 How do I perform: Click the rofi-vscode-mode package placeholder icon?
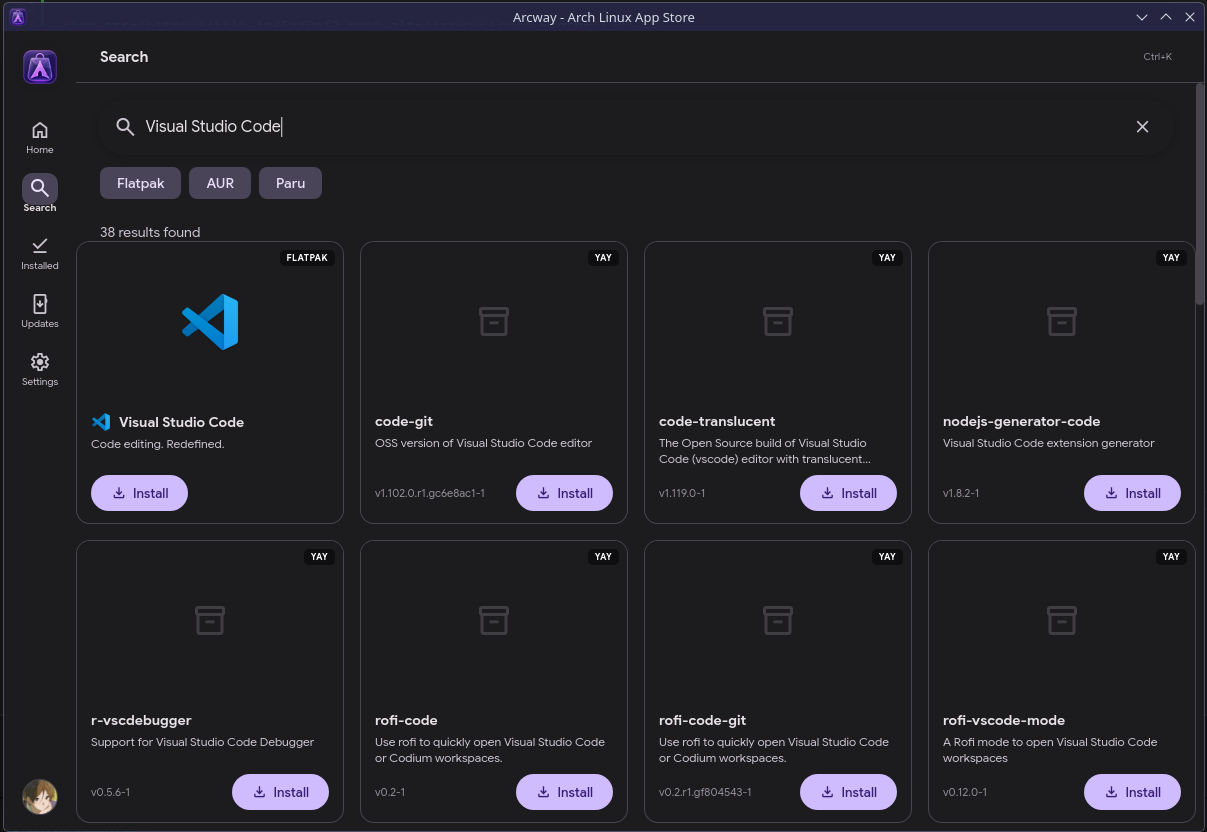pyautogui.click(x=1062, y=620)
